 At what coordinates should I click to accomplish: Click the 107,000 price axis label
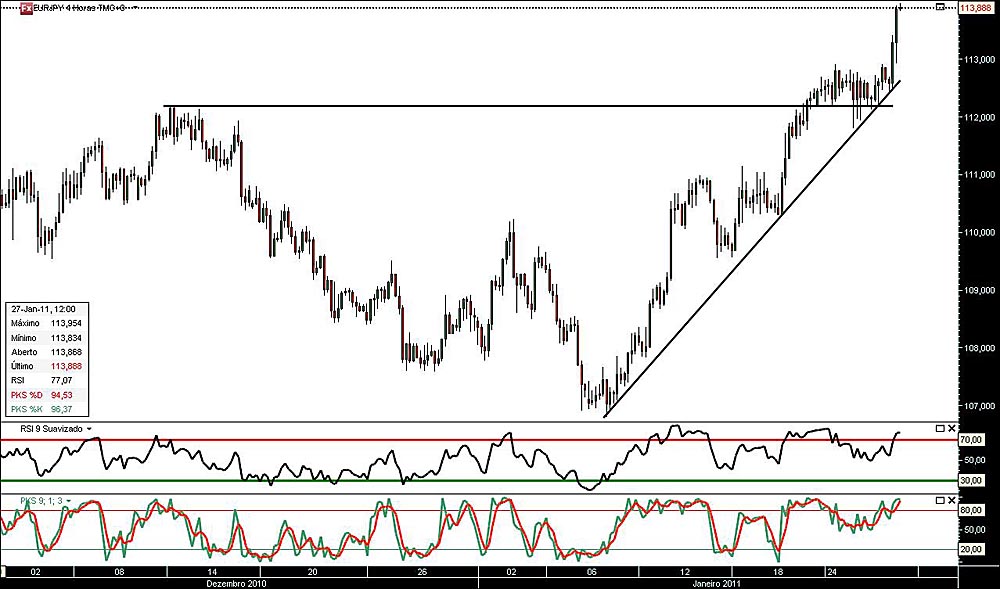coord(980,406)
